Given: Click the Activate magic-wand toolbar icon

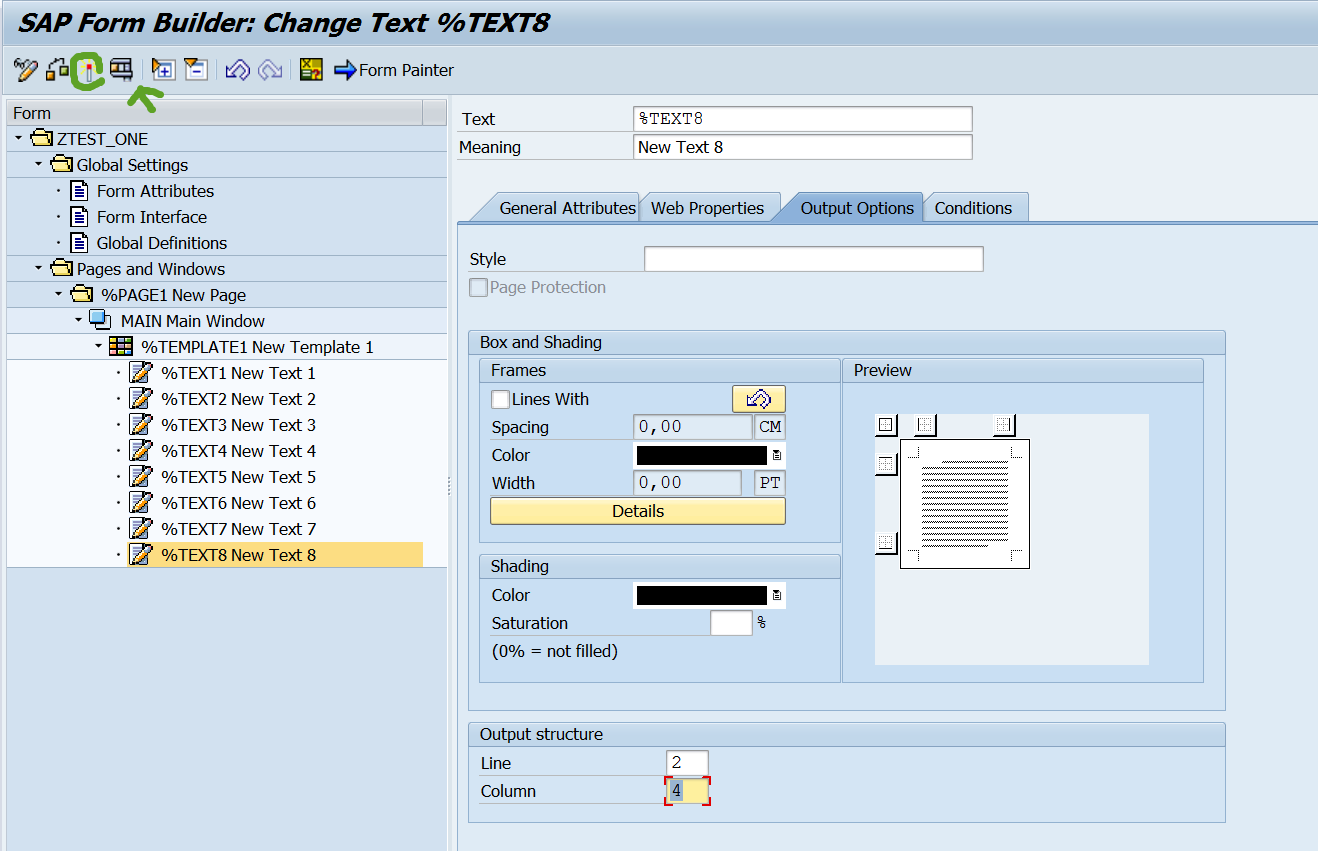Looking at the screenshot, I should (90, 70).
